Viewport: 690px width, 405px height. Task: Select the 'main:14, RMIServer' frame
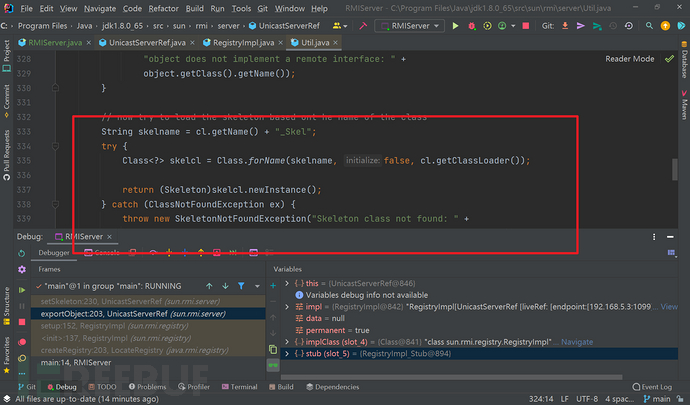pyautogui.click(x=148, y=363)
